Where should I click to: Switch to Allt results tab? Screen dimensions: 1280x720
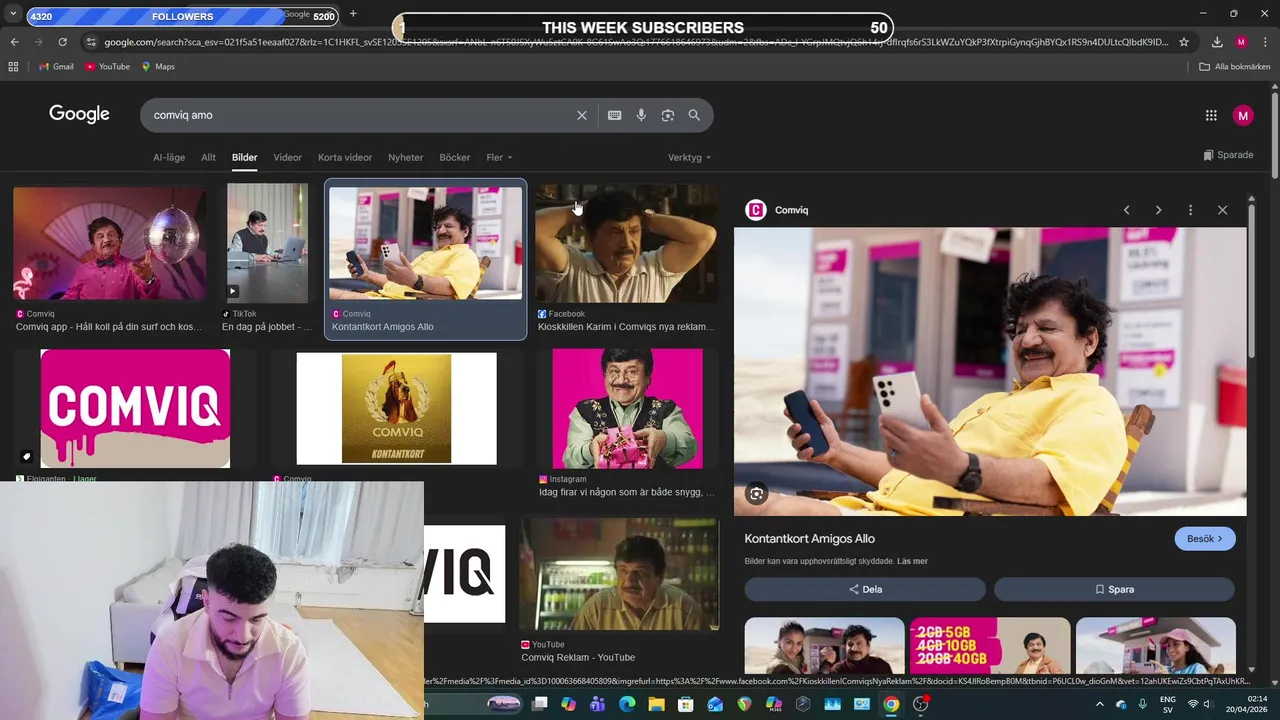(x=208, y=157)
